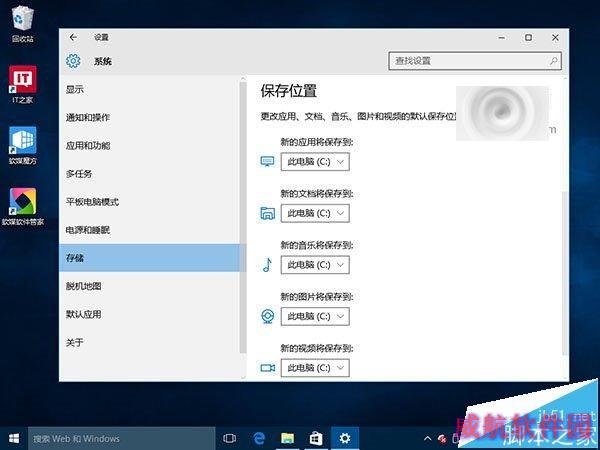
Task: Go to 多任务 settings
Action: 149,174
